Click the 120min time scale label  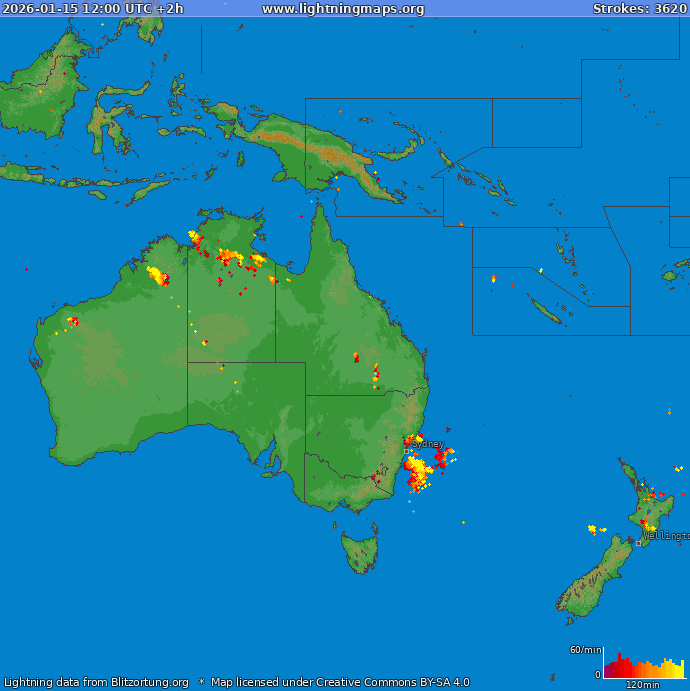tap(643, 685)
